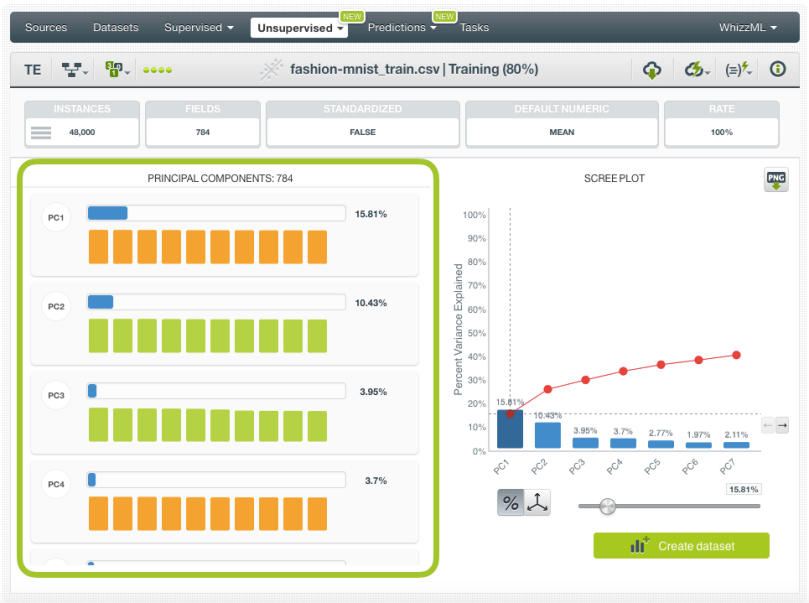
Task: Click the Create dataset button
Action: point(681,546)
